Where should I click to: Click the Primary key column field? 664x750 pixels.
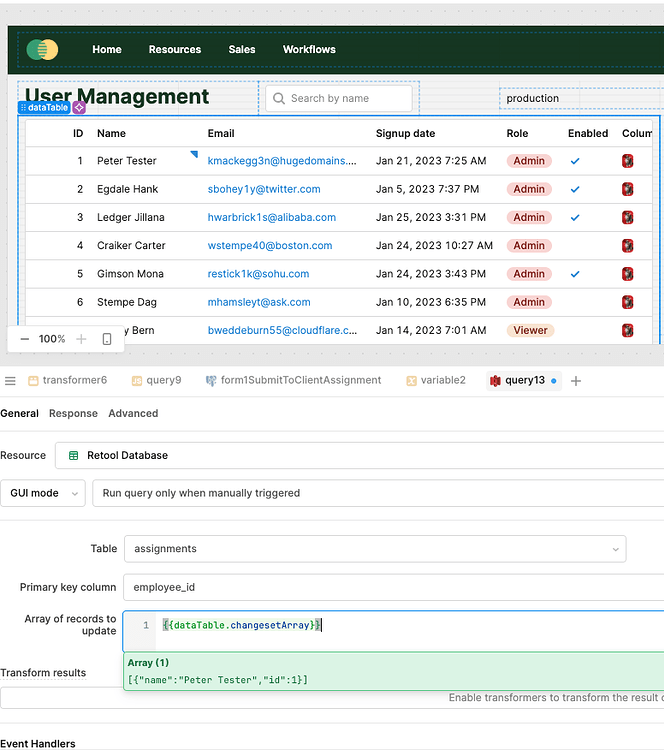click(393, 587)
